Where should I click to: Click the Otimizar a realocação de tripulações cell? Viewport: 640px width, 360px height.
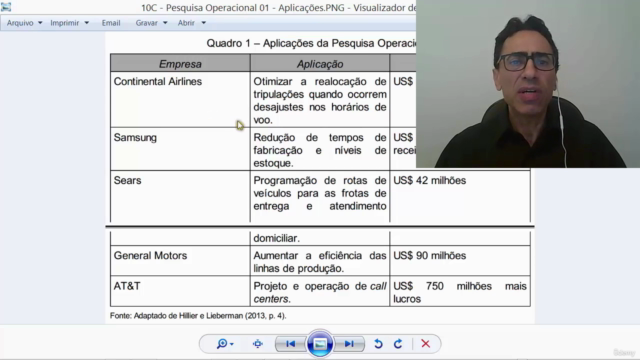[320, 100]
